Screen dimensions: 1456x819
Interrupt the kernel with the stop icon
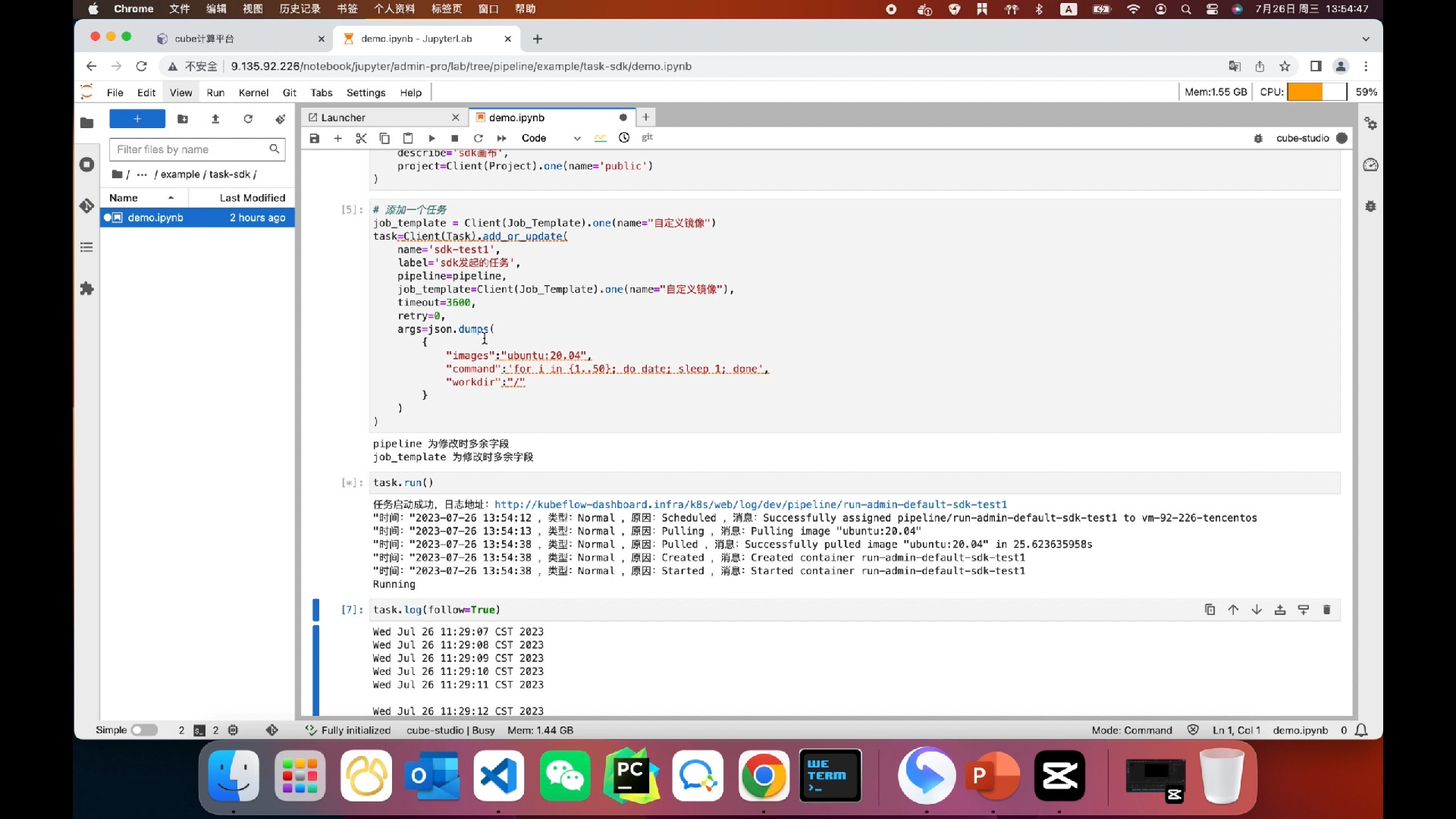(x=454, y=138)
